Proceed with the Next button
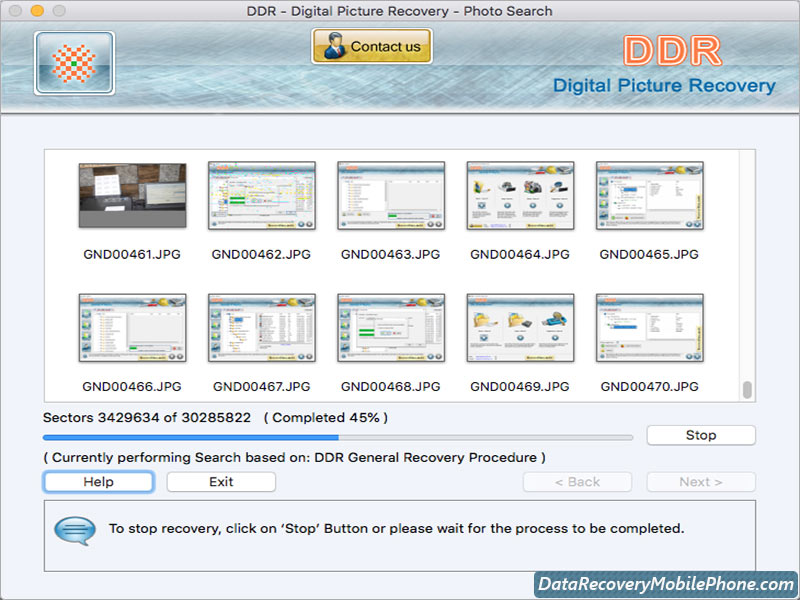 [x=700, y=481]
